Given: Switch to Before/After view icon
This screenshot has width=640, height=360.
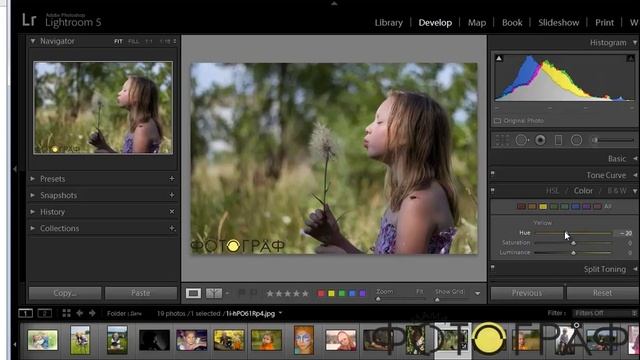Looking at the screenshot, I should pyautogui.click(x=213, y=293).
